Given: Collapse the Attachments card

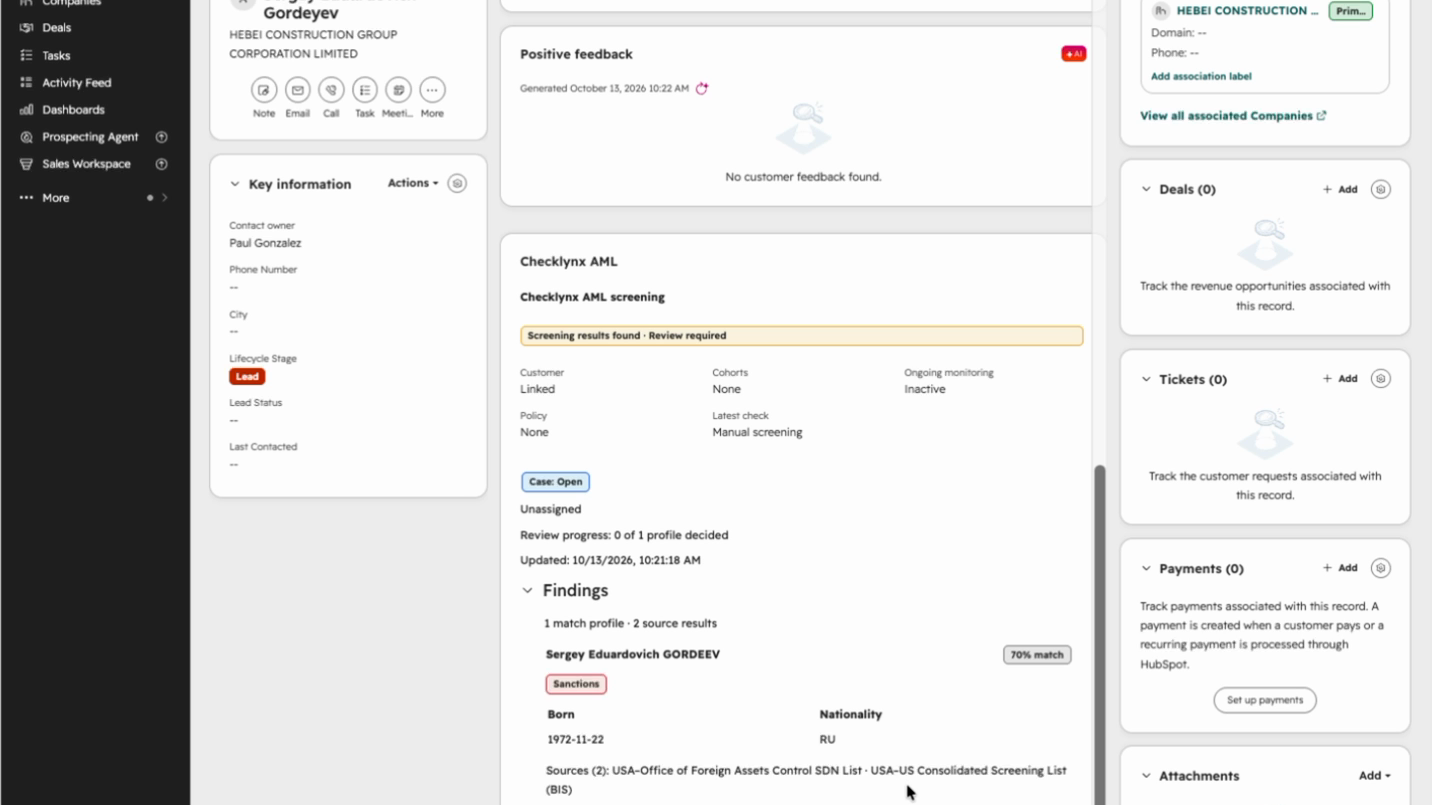Looking at the screenshot, I should tap(1146, 776).
